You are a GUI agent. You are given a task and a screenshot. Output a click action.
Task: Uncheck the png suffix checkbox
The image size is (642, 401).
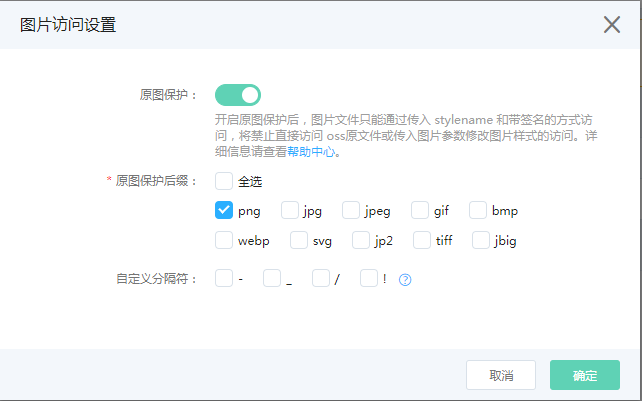tap(224, 210)
